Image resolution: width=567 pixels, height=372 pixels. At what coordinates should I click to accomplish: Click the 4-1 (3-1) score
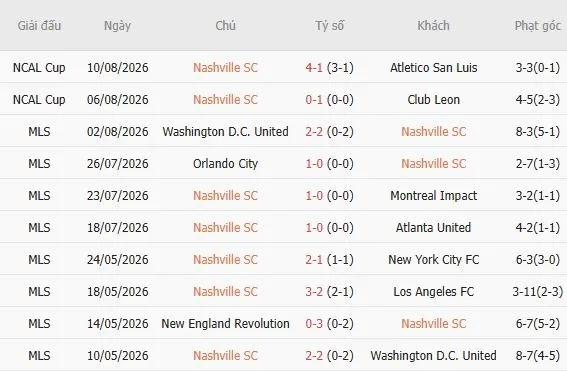pos(329,68)
